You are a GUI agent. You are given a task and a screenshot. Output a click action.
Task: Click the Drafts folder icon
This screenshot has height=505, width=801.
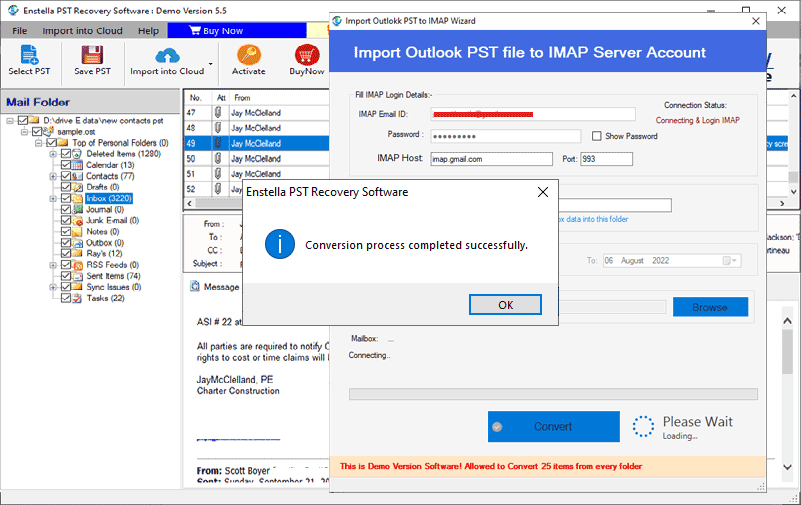pos(77,187)
